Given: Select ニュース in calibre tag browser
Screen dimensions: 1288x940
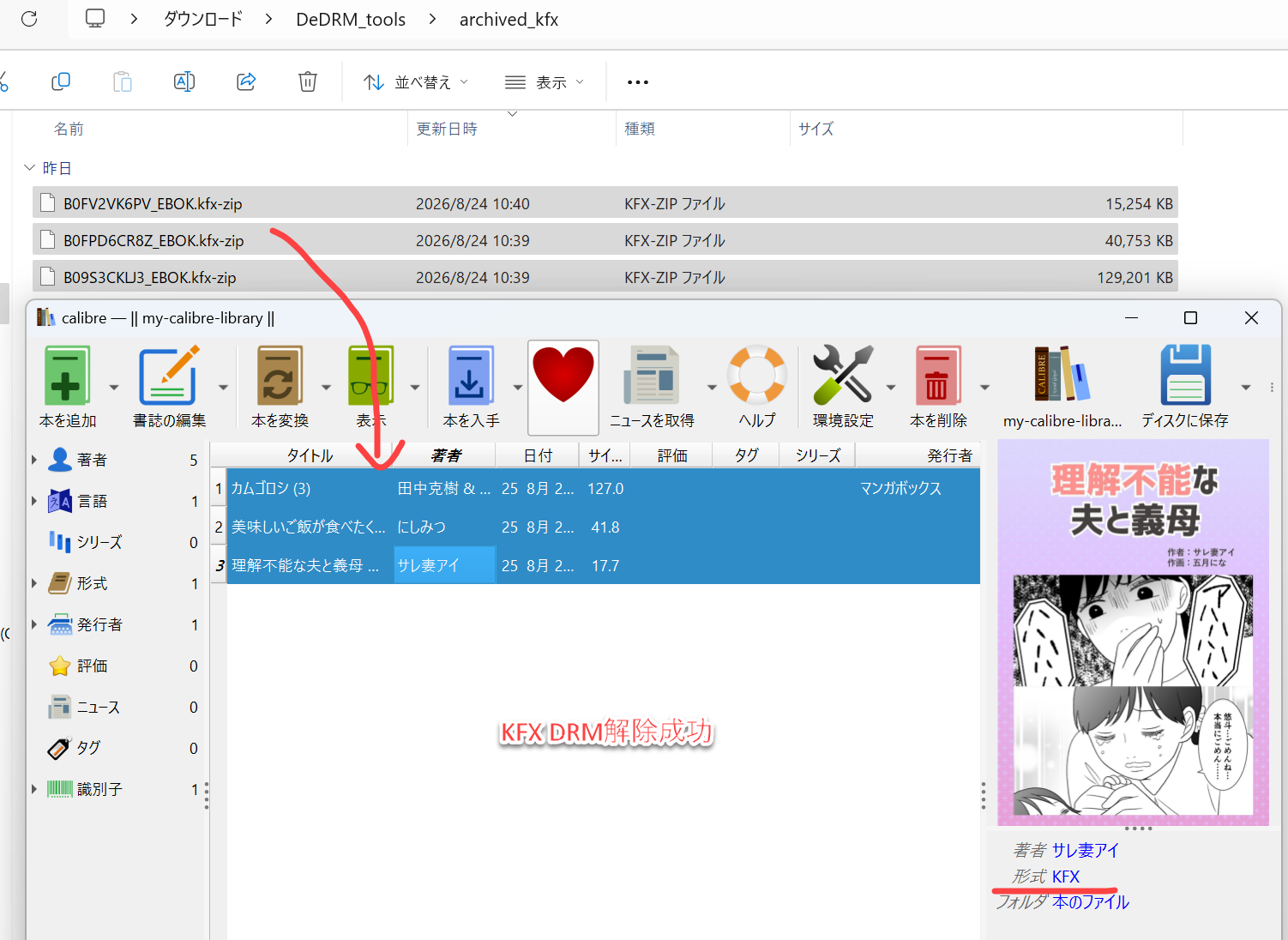Looking at the screenshot, I should pyautogui.click(x=99, y=707).
